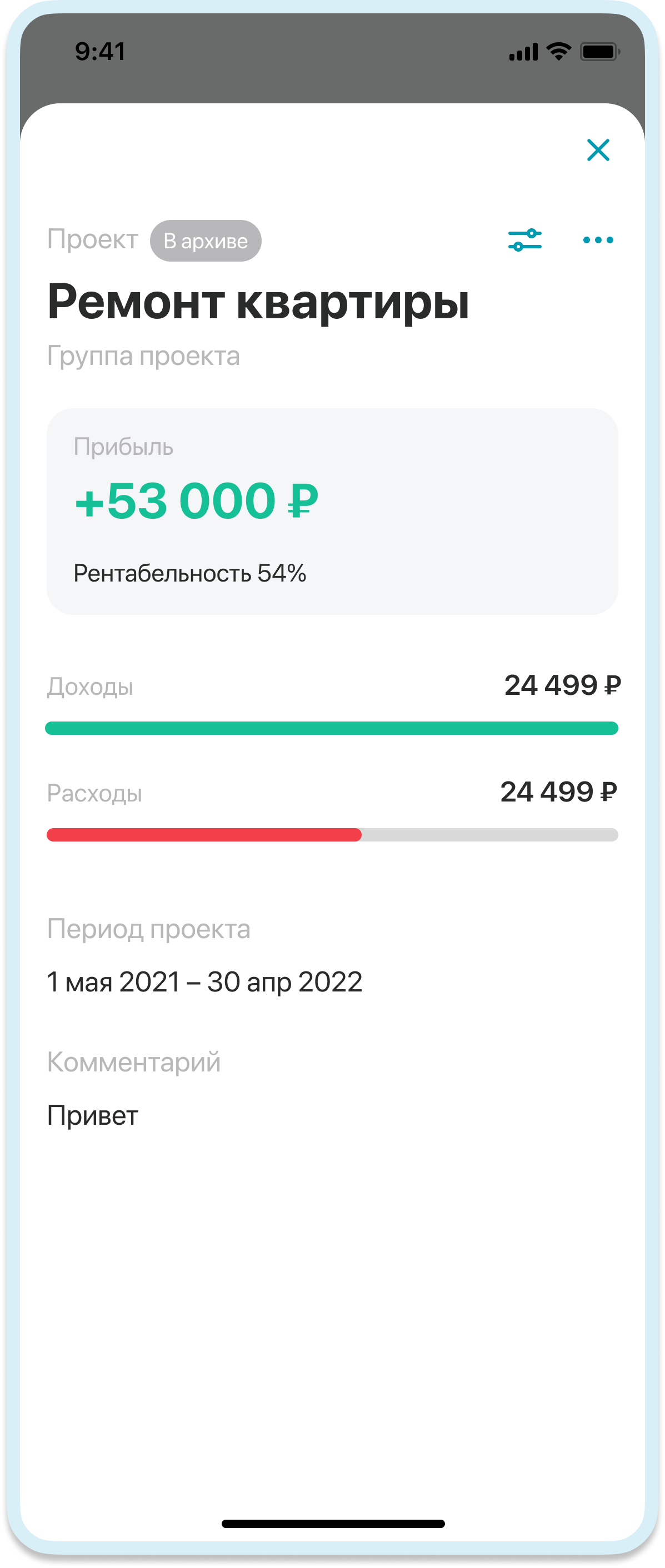The height and width of the screenshot is (1568, 665).
Task: Click the green Доходы progress bar
Action: click(332, 728)
